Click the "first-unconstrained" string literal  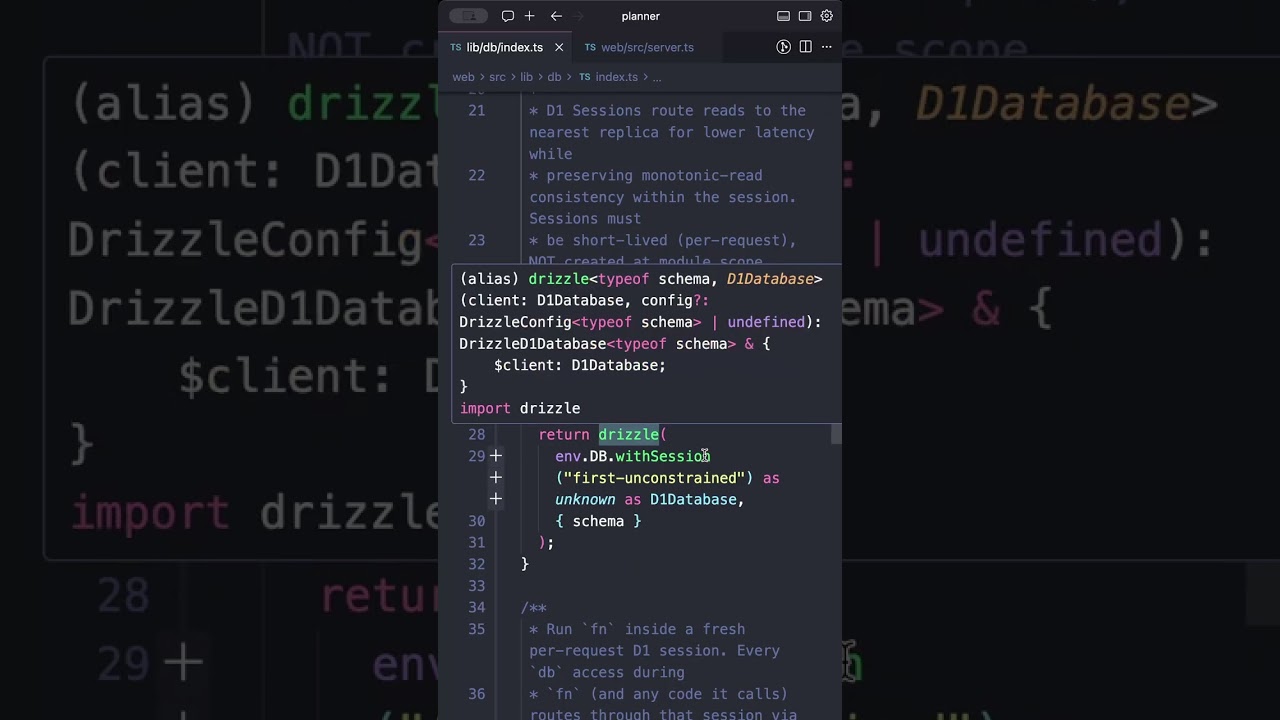coord(654,478)
